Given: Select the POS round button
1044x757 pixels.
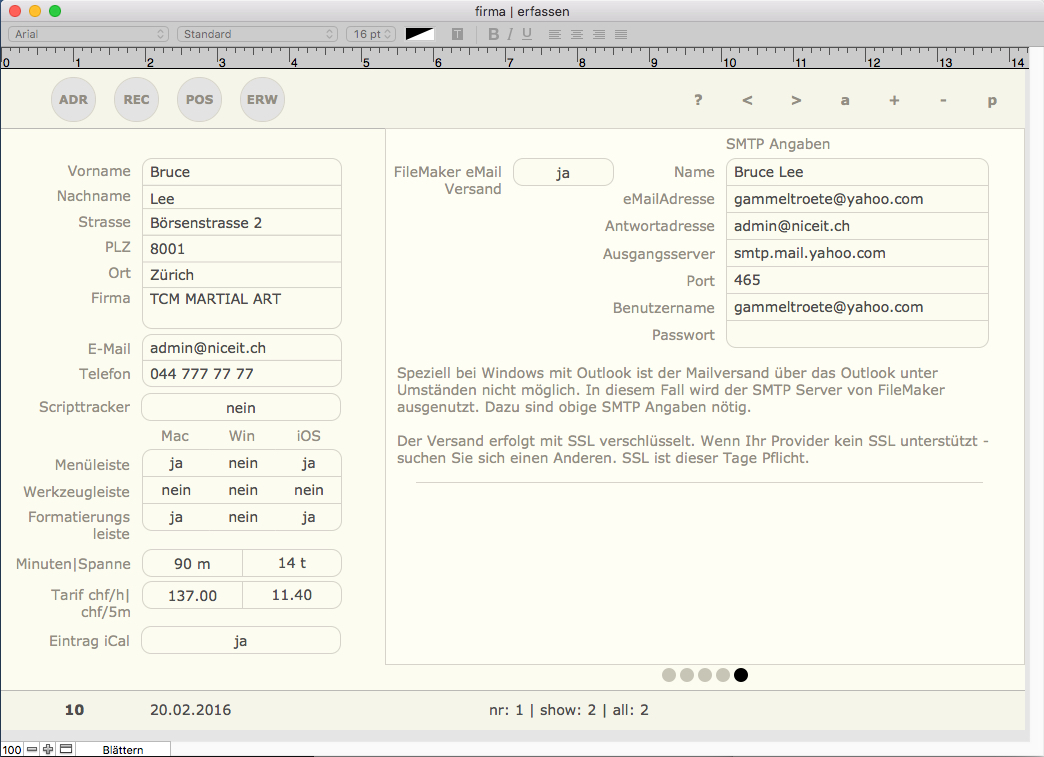Looking at the screenshot, I should tap(199, 100).
